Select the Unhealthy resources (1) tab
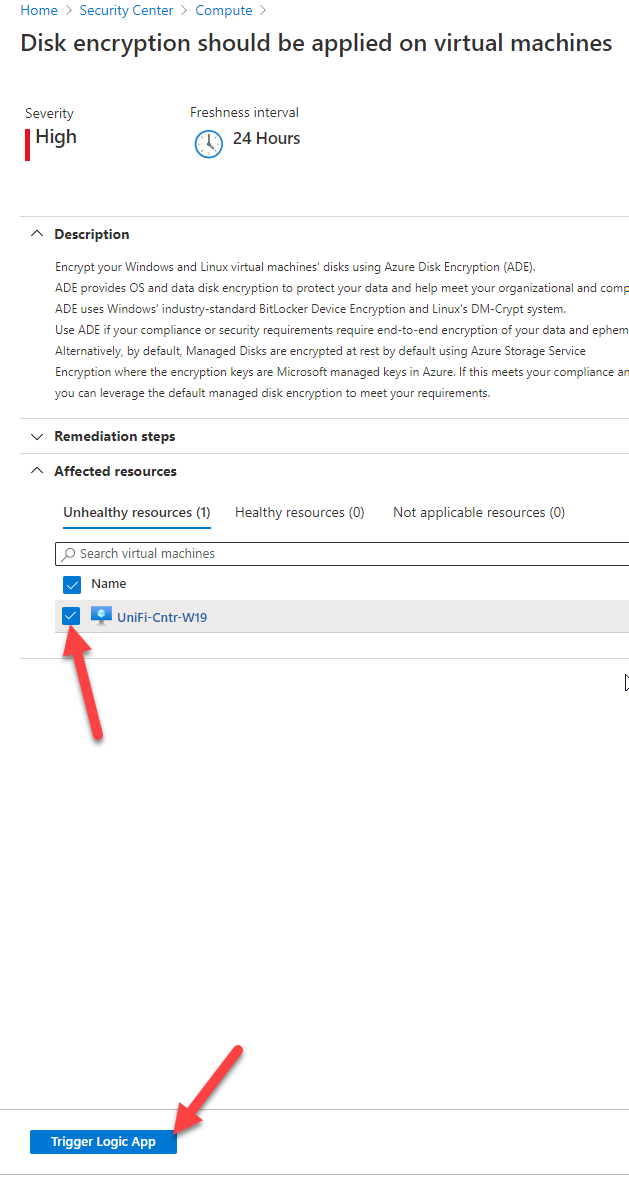 click(137, 513)
